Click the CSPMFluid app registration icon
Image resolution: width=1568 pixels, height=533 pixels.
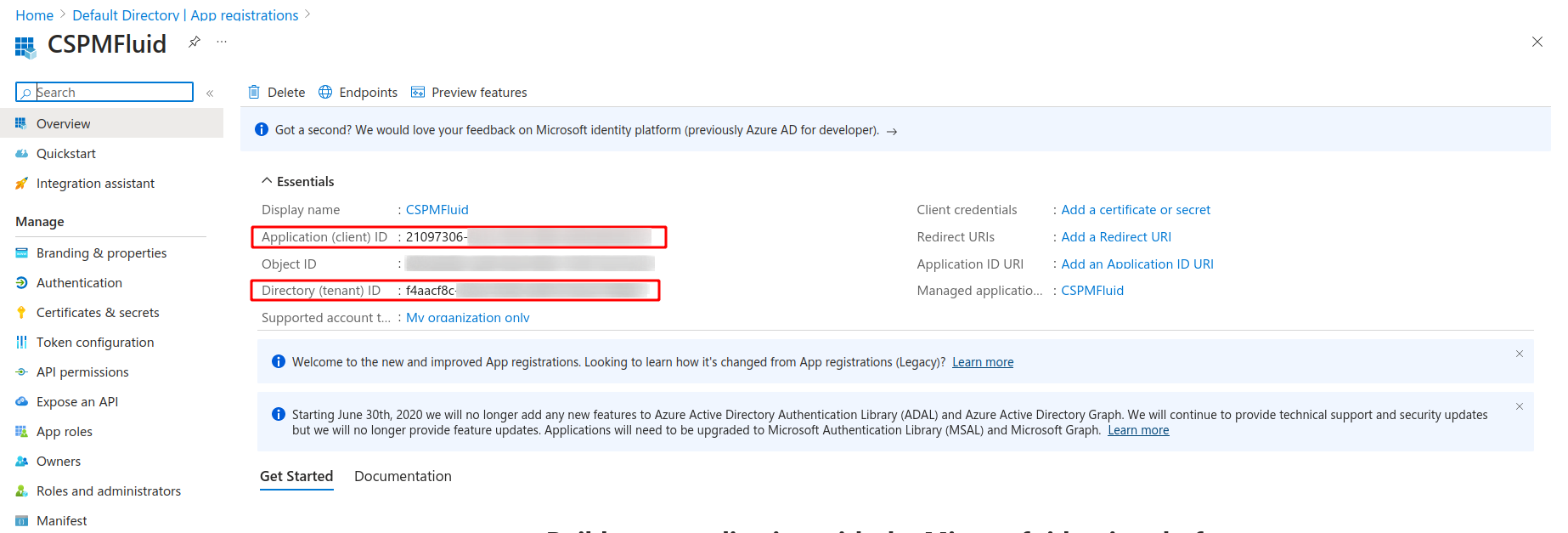[x=25, y=47]
